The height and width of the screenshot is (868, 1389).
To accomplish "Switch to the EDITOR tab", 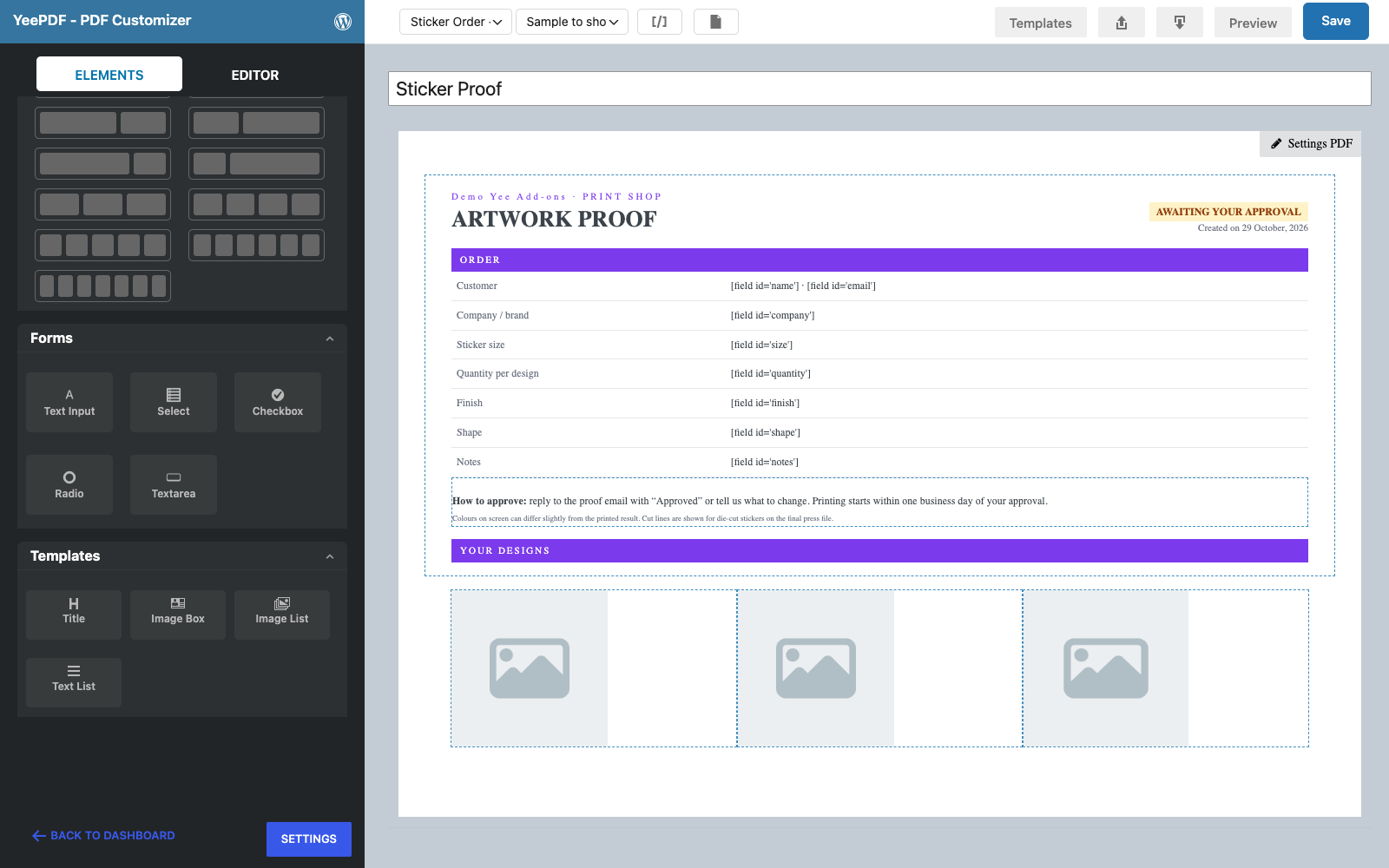I will [x=255, y=75].
